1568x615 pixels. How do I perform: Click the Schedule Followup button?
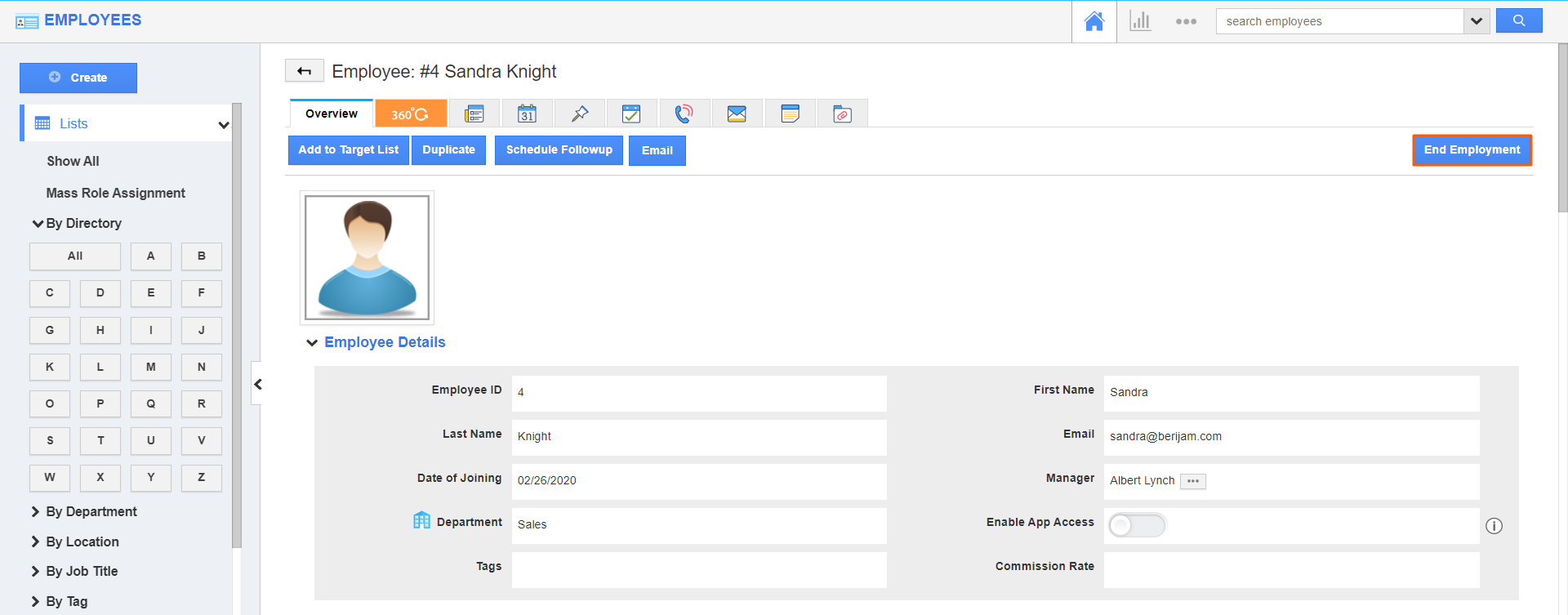point(559,150)
